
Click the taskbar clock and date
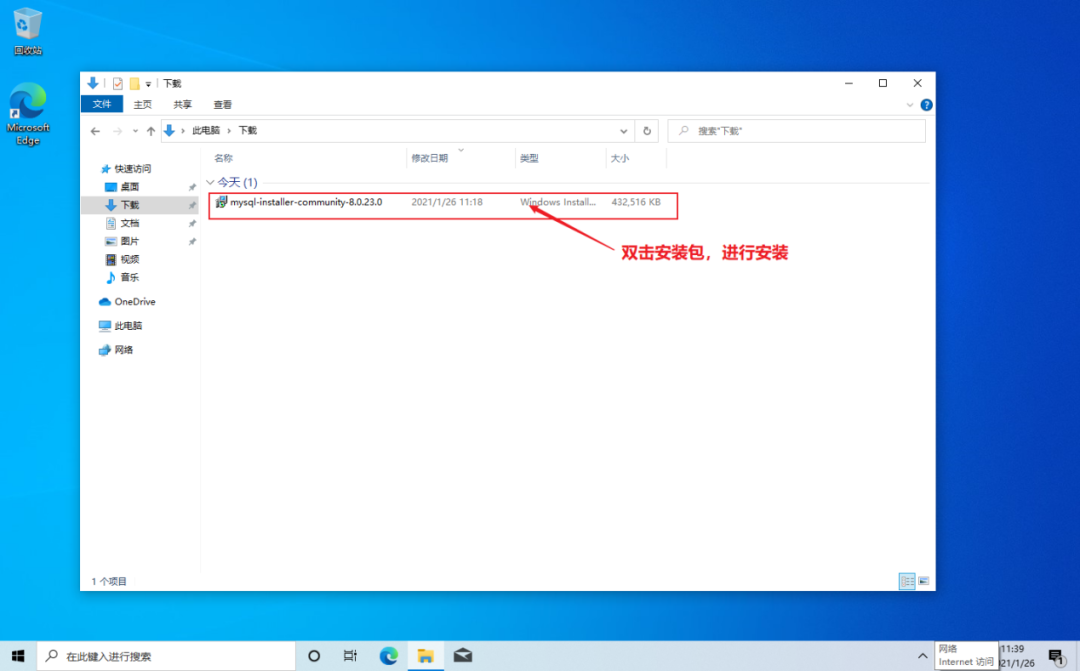click(1019, 656)
